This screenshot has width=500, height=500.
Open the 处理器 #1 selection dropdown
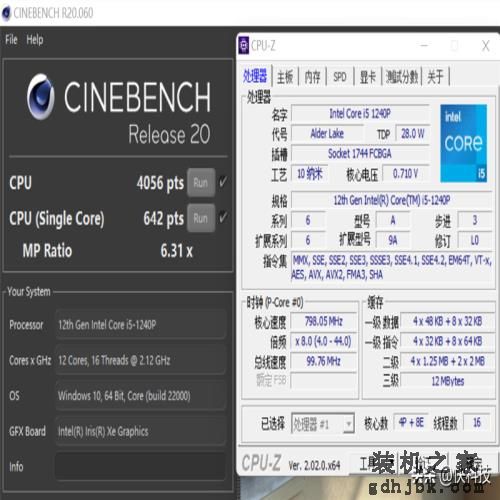(323, 424)
